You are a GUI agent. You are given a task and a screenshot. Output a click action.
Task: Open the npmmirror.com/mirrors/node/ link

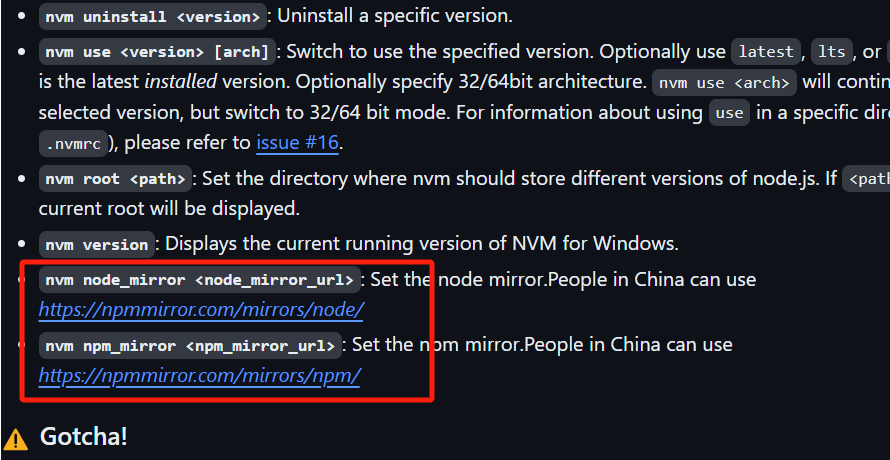(201, 310)
